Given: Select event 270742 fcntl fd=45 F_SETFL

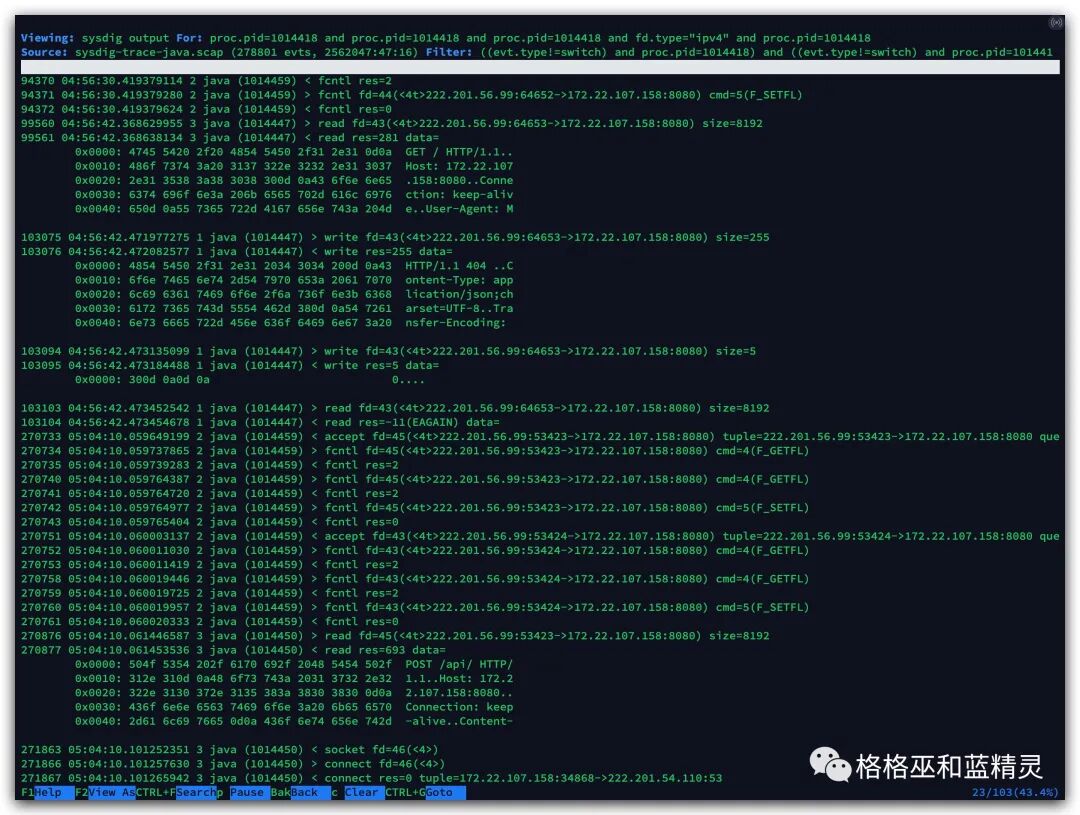Looking at the screenshot, I should 415,508.
